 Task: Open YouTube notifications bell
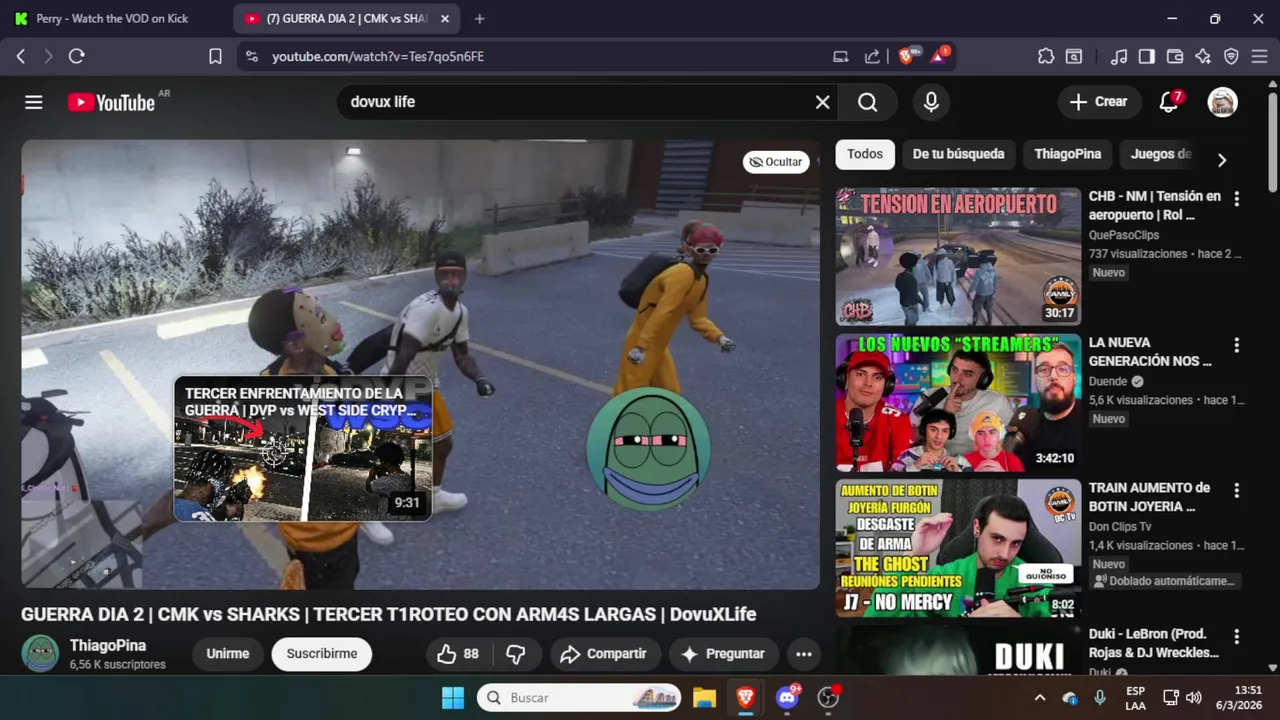(1169, 101)
